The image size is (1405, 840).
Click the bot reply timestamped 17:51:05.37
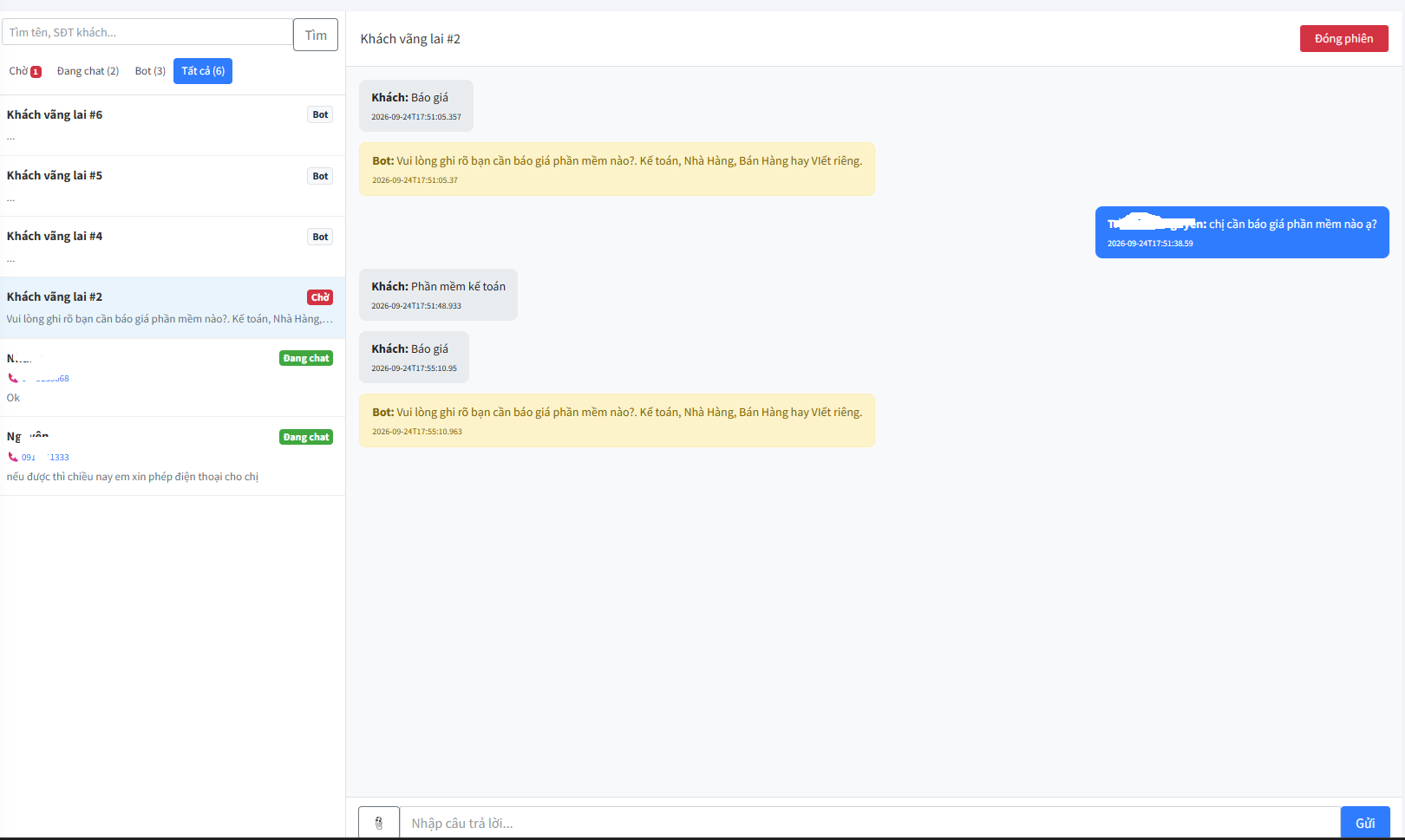tap(617, 169)
